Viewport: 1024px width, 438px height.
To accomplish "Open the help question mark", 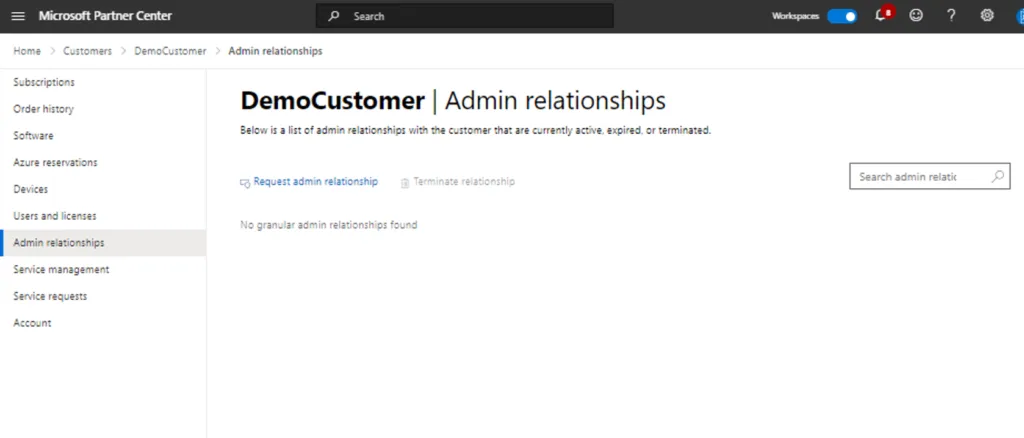I will (952, 16).
